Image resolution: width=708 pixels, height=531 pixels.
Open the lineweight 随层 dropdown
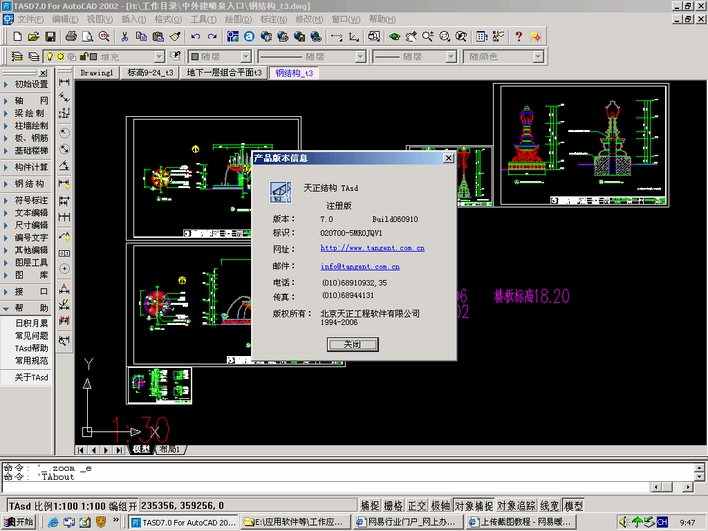[x=451, y=56]
